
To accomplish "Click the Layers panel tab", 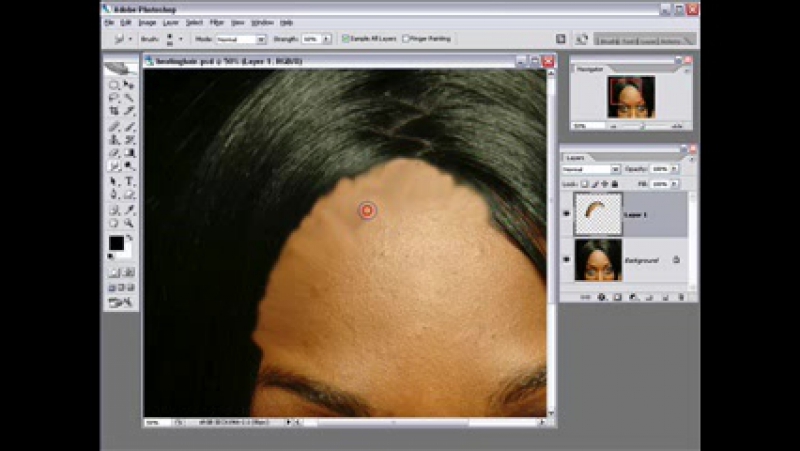I will point(576,158).
